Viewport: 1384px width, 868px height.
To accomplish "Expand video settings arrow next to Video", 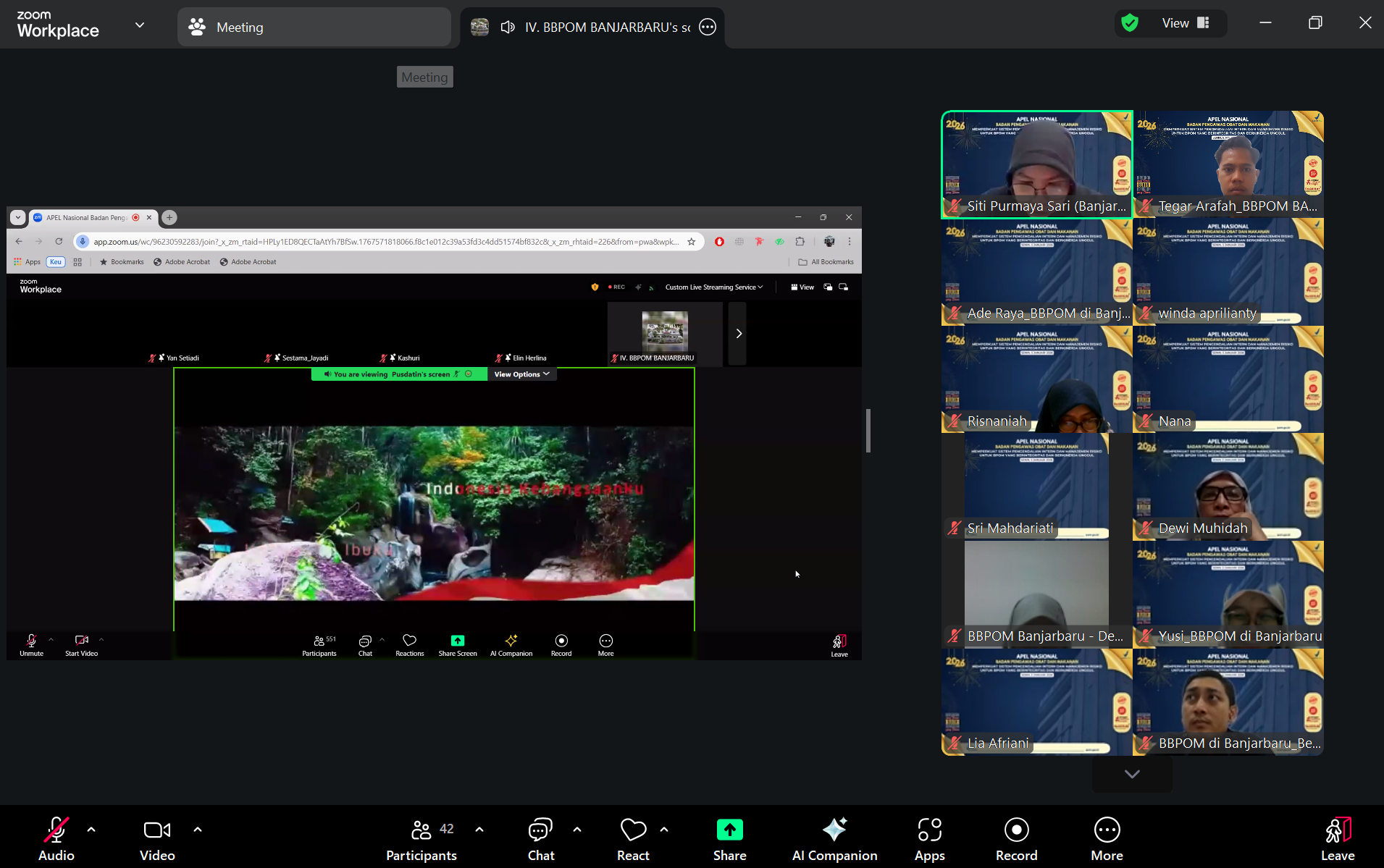I will (198, 830).
